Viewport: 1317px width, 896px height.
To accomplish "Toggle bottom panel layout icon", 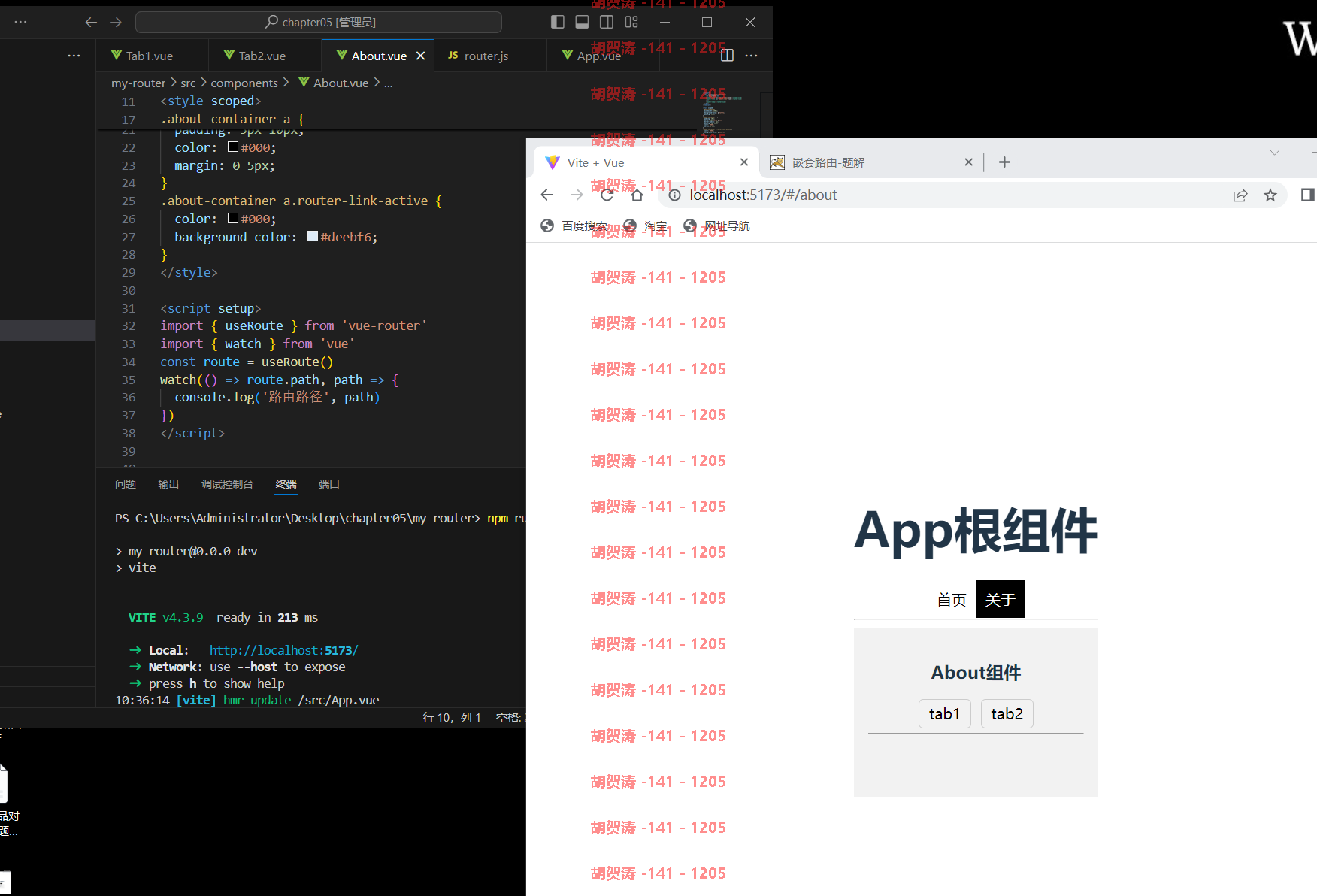I will (582, 22).
